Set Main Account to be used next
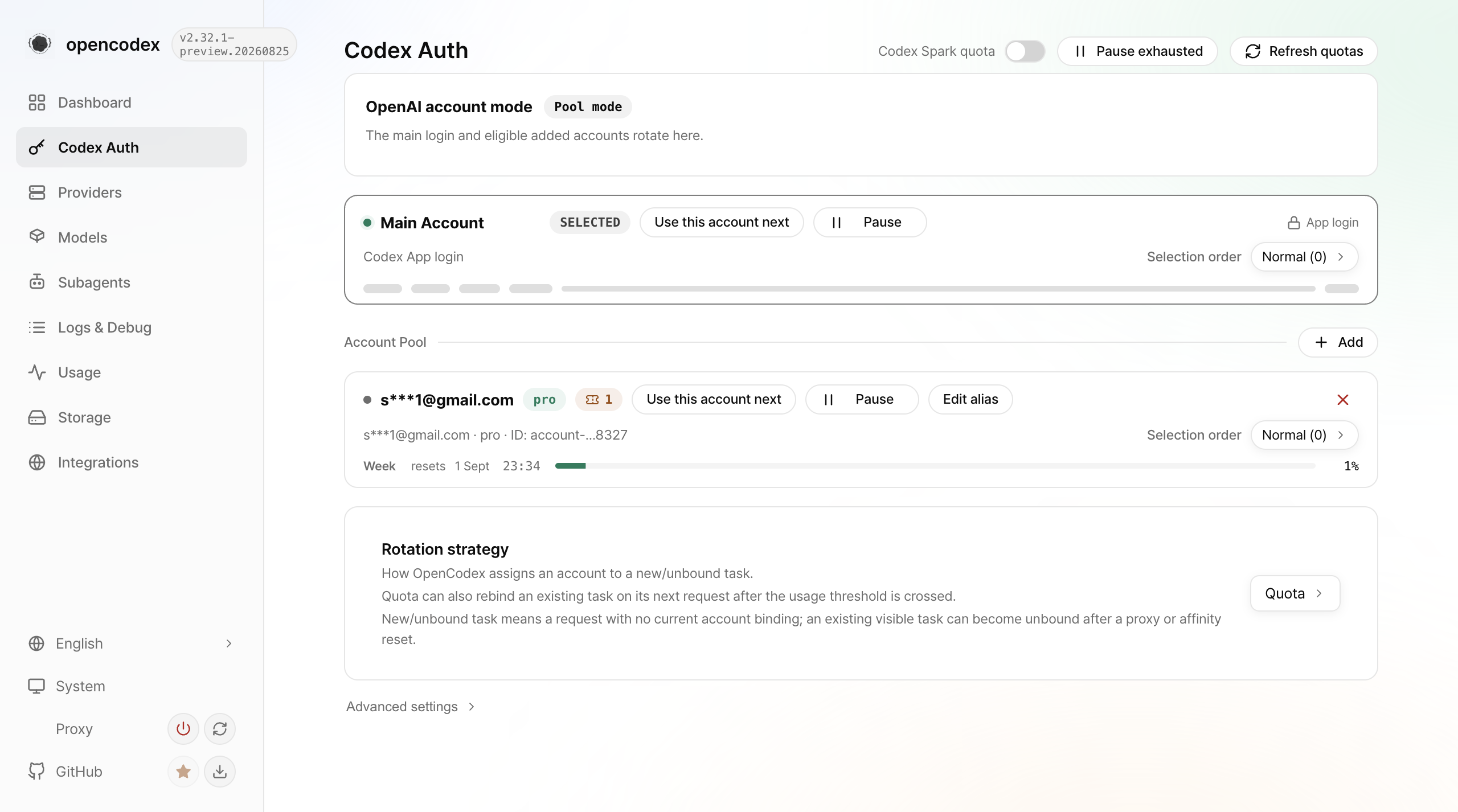This screenshot has height=812, width=1458. 722,222
